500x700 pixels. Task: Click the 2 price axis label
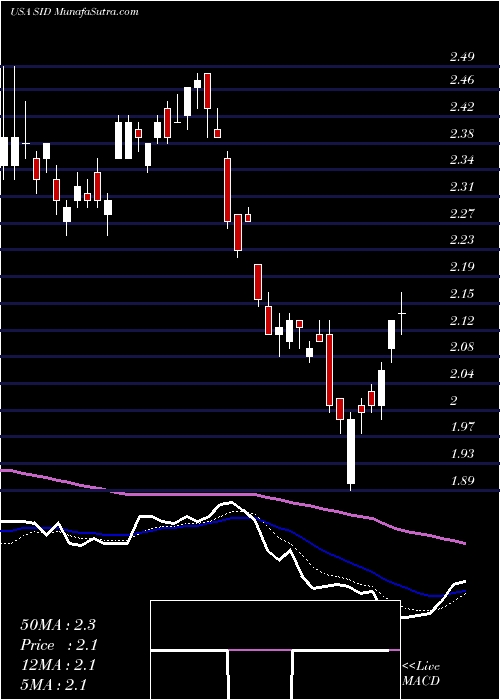454,401
